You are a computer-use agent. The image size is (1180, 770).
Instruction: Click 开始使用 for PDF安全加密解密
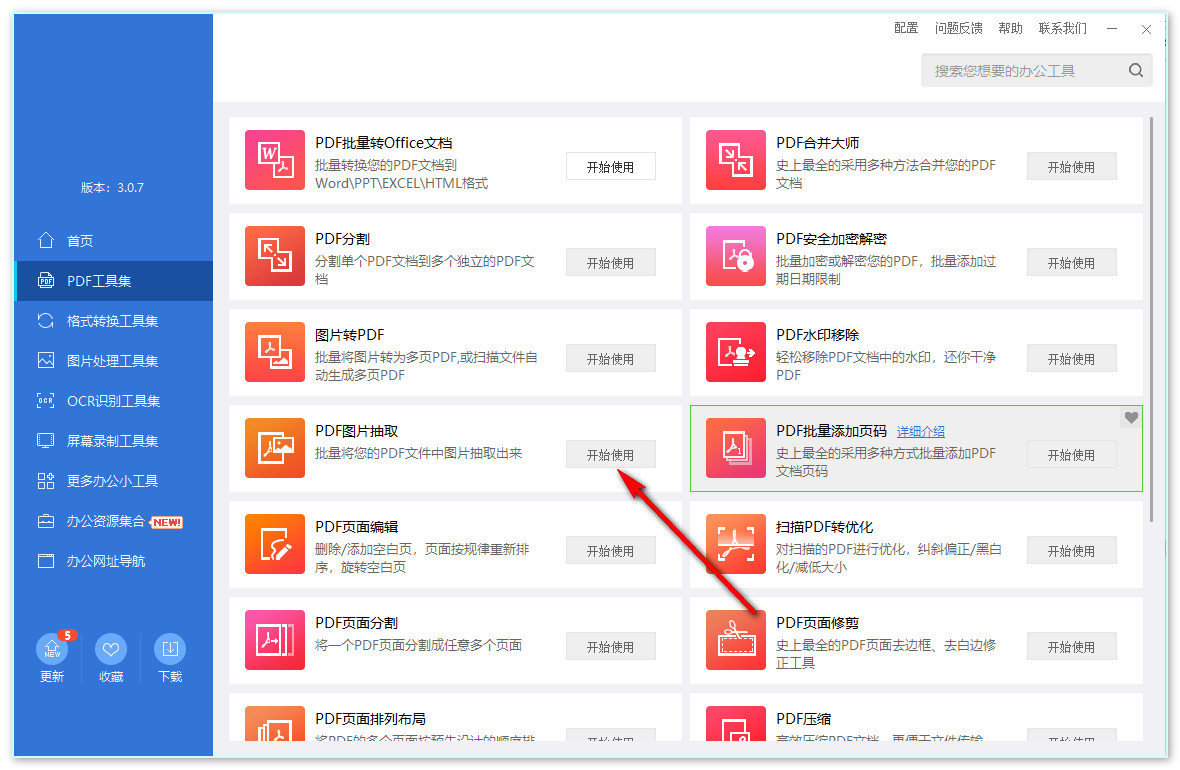tap(1071, 263)
